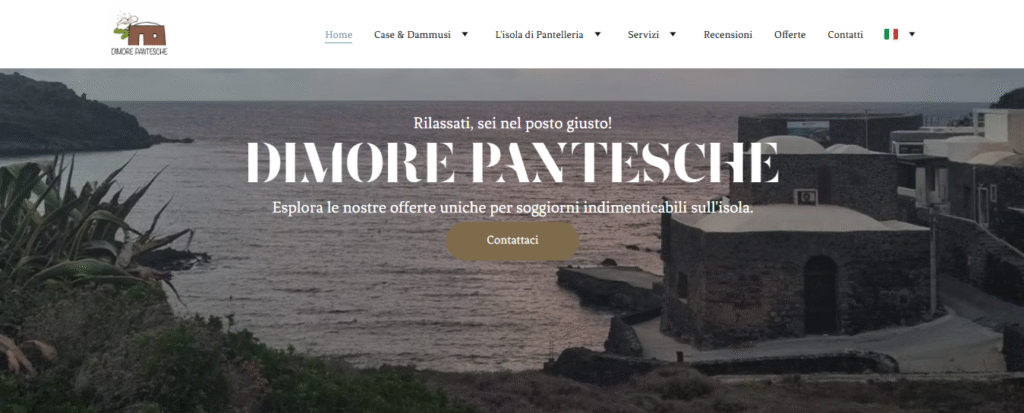
Task: Select the Servizi menu item
Action: click(x=643, y=35)
